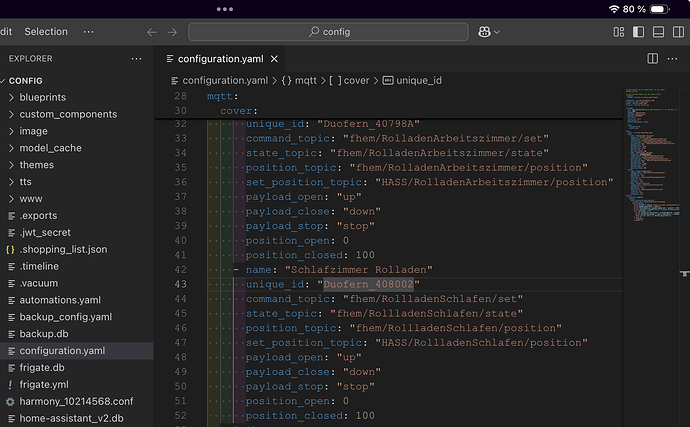Open the .jwt_secret file

pyautogui.click(x=45, y=232)
